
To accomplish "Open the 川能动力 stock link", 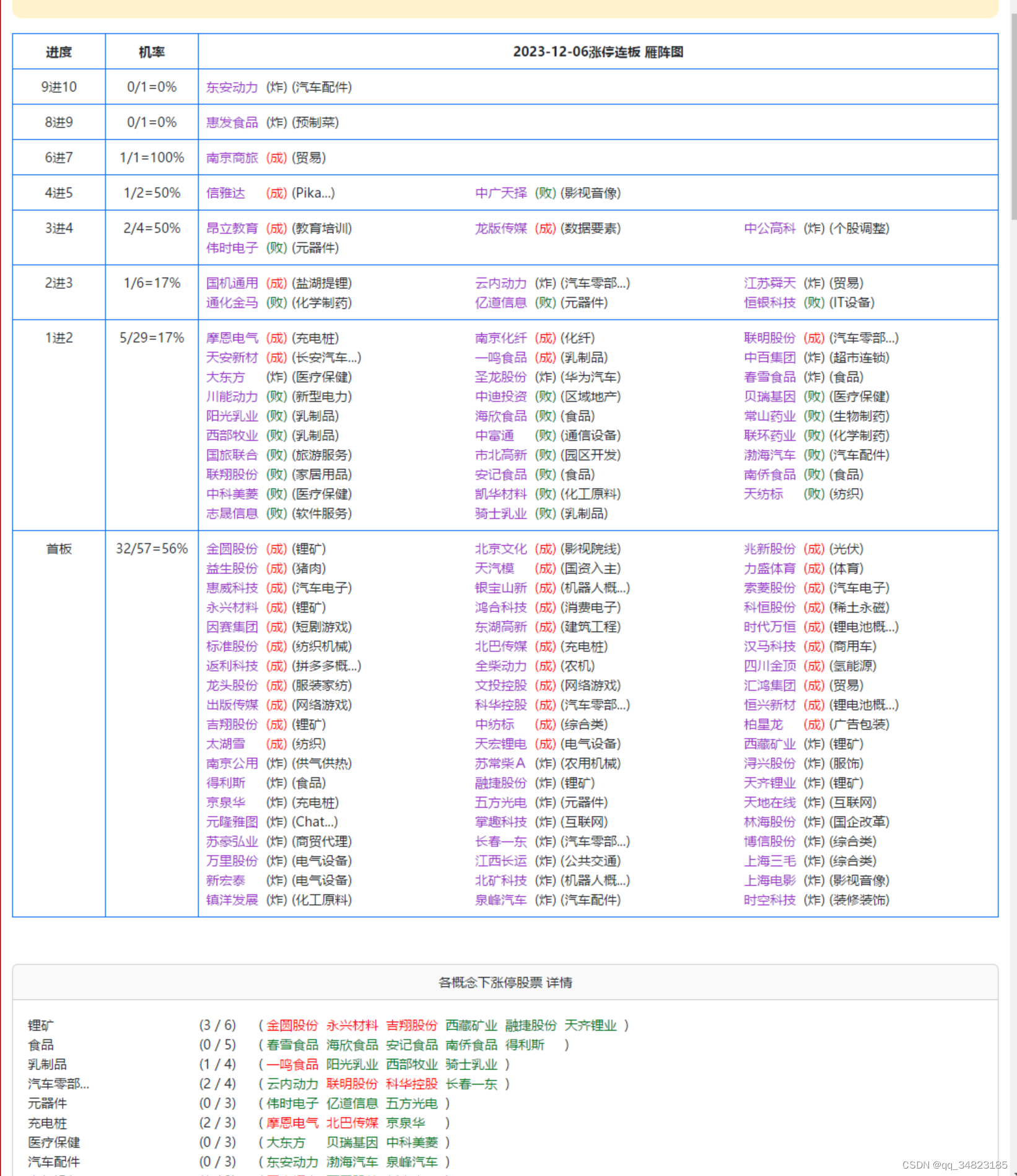I will pos(232,396).
